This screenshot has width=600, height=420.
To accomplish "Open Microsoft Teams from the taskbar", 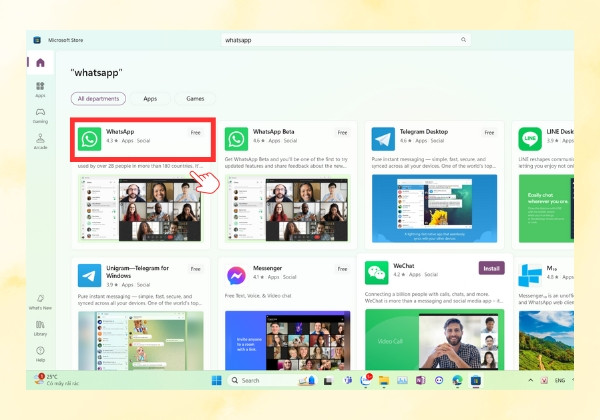I will 347,380.
